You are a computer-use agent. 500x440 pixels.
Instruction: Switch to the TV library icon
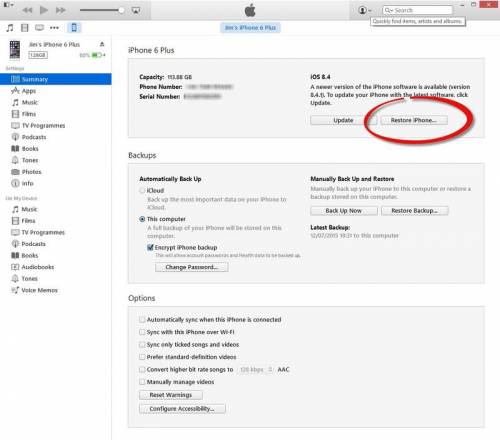[39, 28]
